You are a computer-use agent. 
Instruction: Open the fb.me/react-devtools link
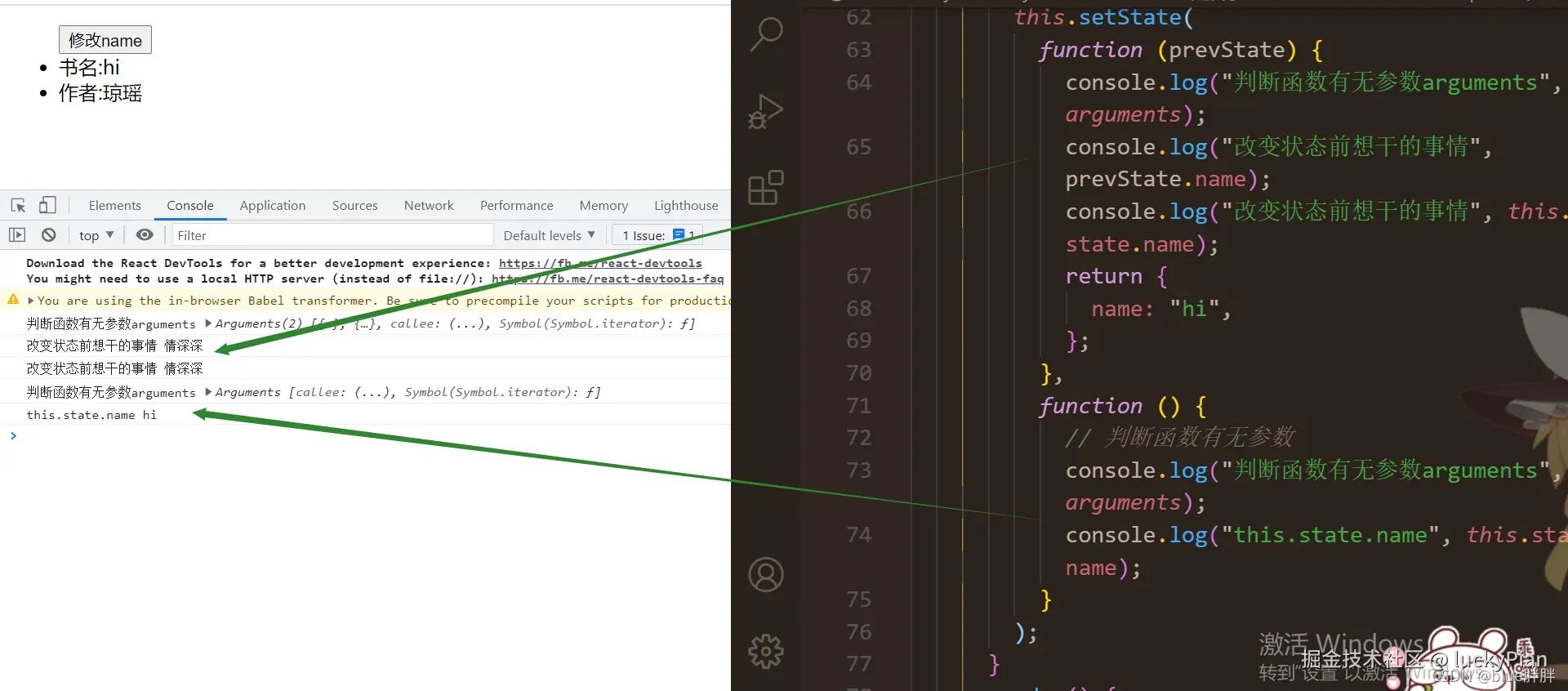coord(600,263)
